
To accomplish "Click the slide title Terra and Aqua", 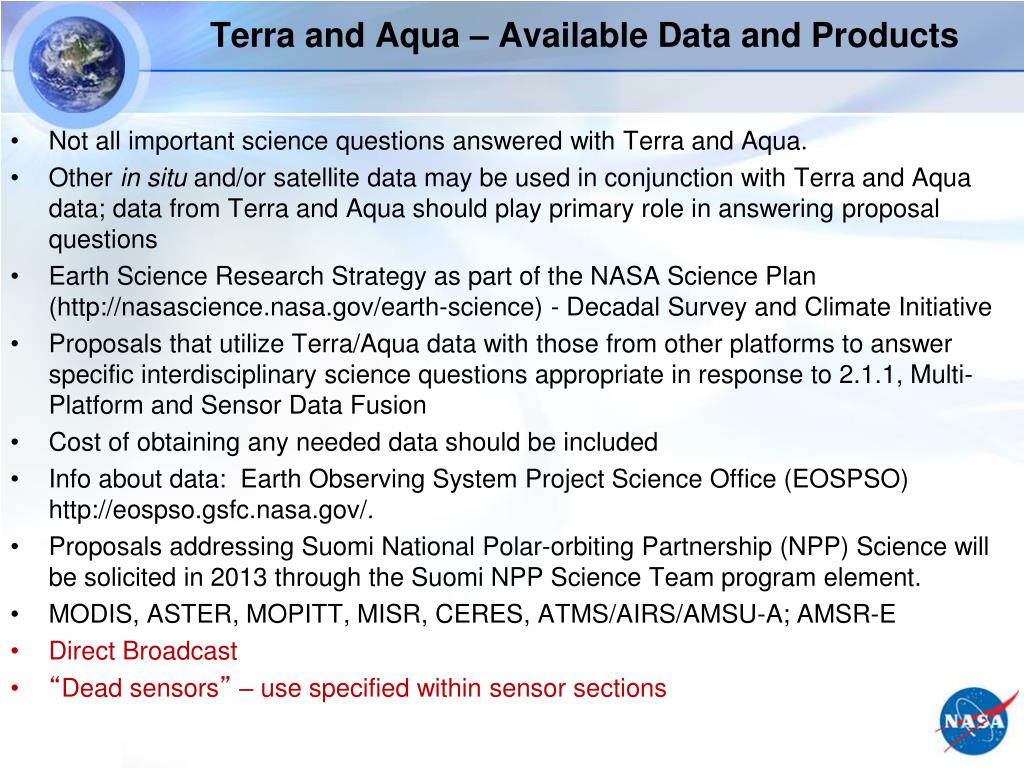I will (x=584, y=36).
